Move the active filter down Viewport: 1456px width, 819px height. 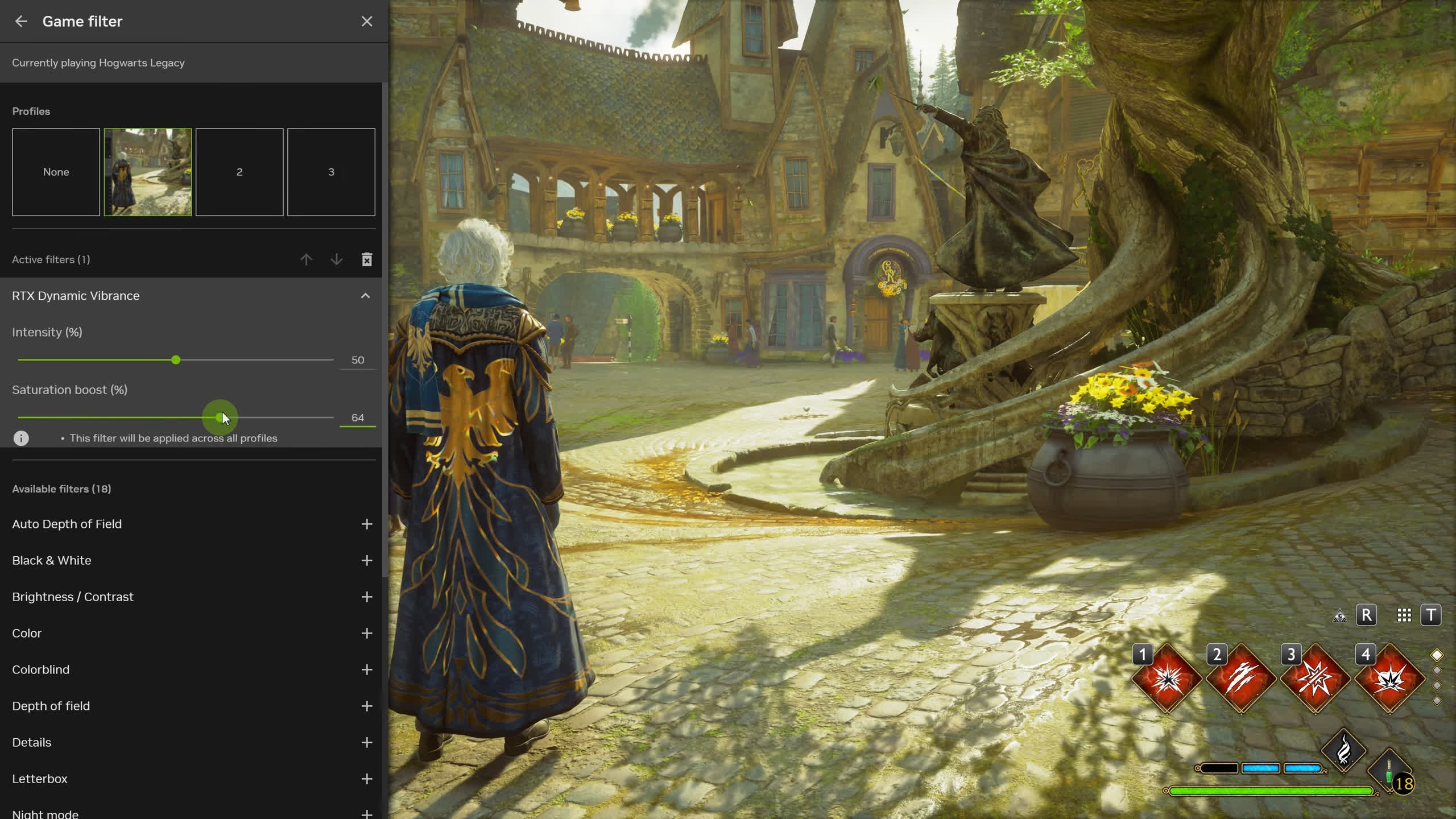click(337, 259)
